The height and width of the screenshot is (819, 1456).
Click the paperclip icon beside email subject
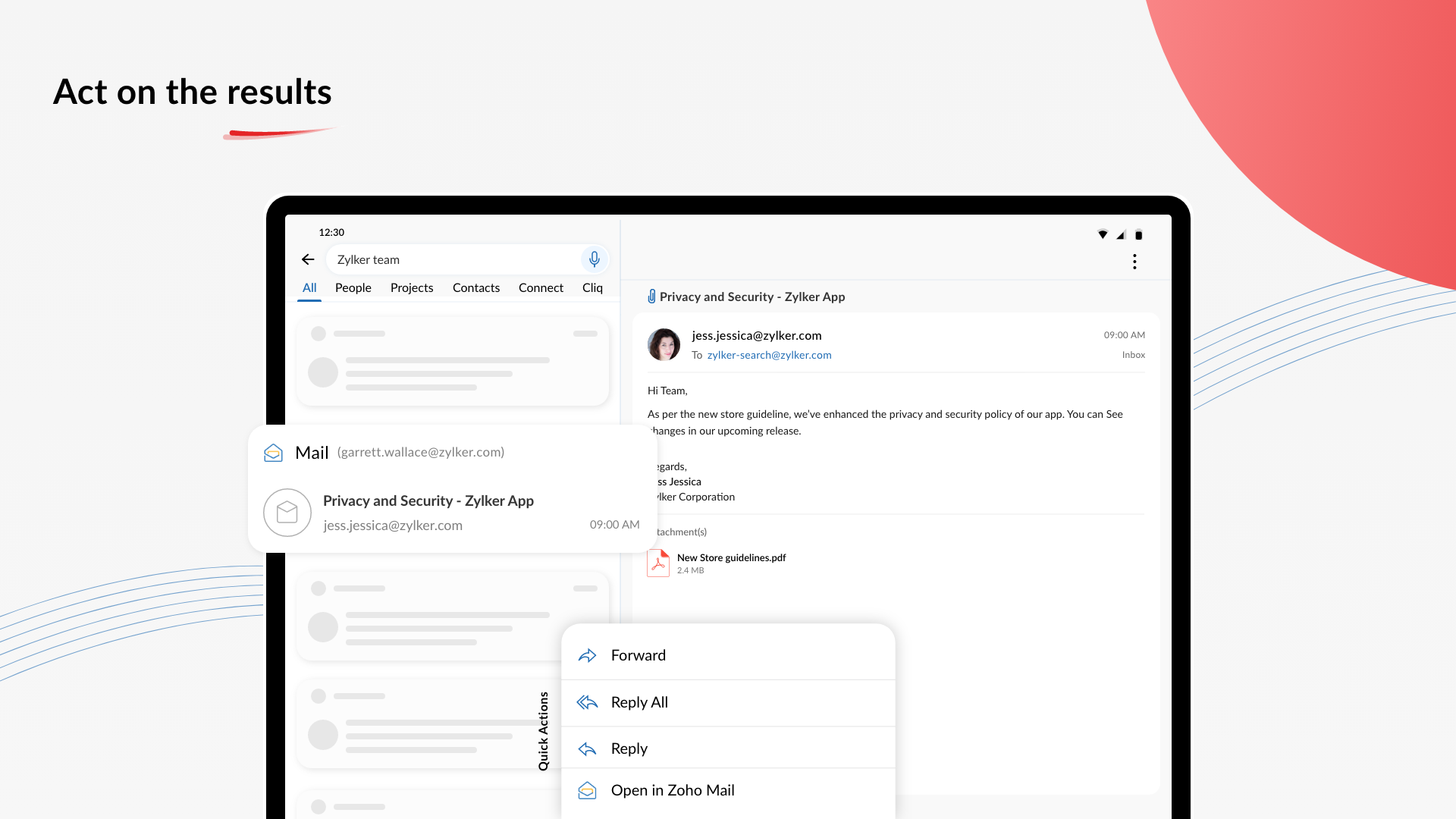[x=651, y=297]
